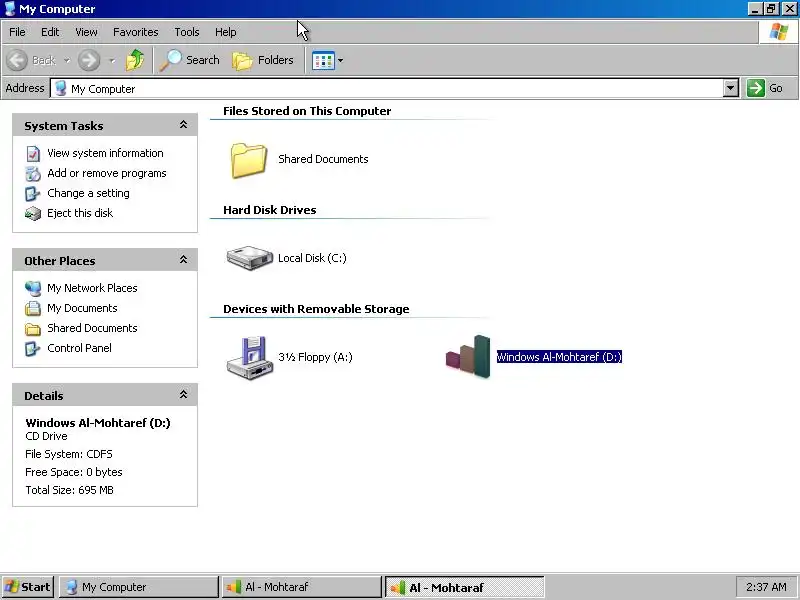Click the Start button

point(28,587)
